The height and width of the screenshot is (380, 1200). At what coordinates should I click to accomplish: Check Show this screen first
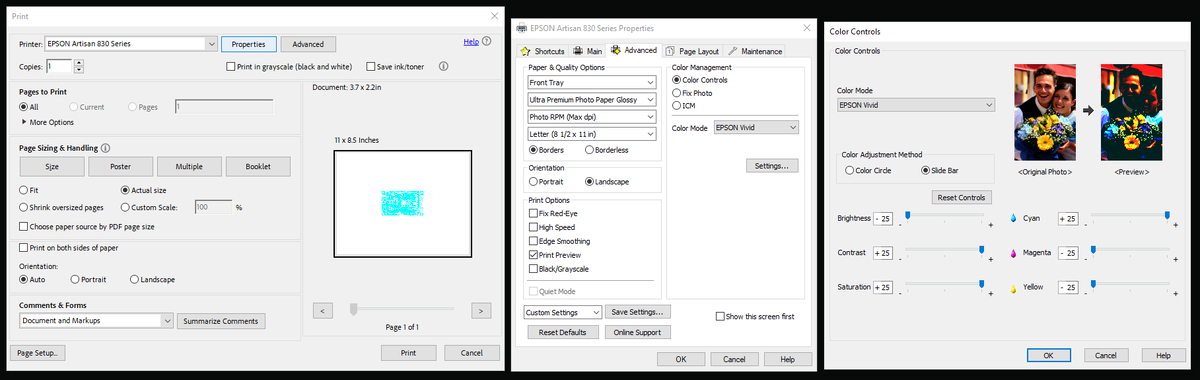pos(721,316)
